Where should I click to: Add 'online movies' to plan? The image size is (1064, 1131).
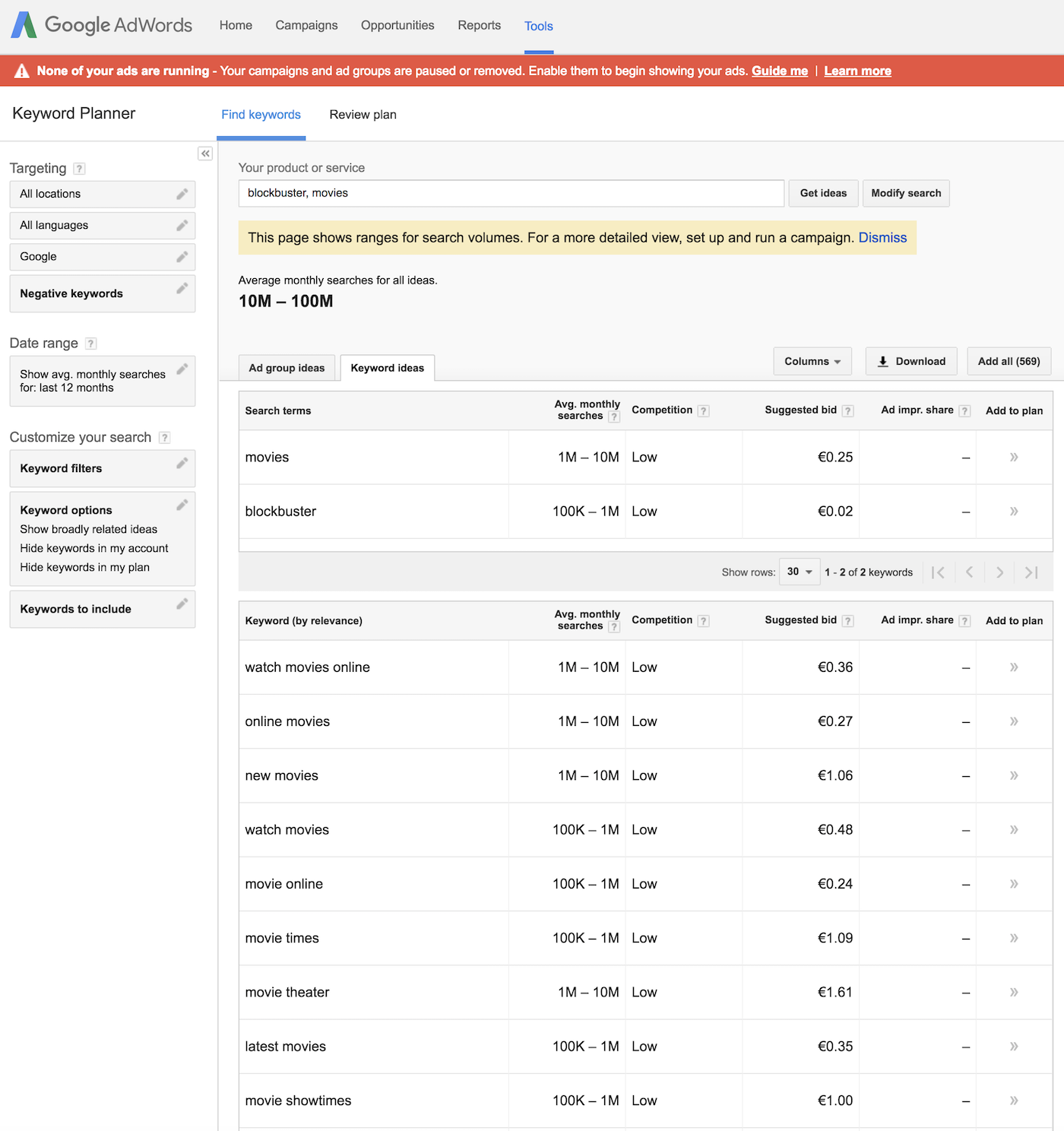coord(1014,721)
